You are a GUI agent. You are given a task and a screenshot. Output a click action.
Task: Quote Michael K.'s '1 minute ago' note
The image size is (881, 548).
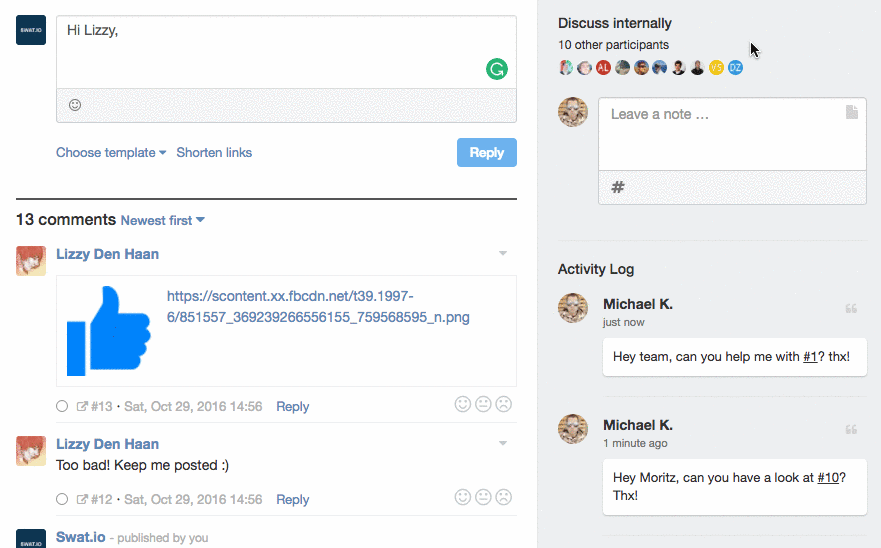coord(851,430)
